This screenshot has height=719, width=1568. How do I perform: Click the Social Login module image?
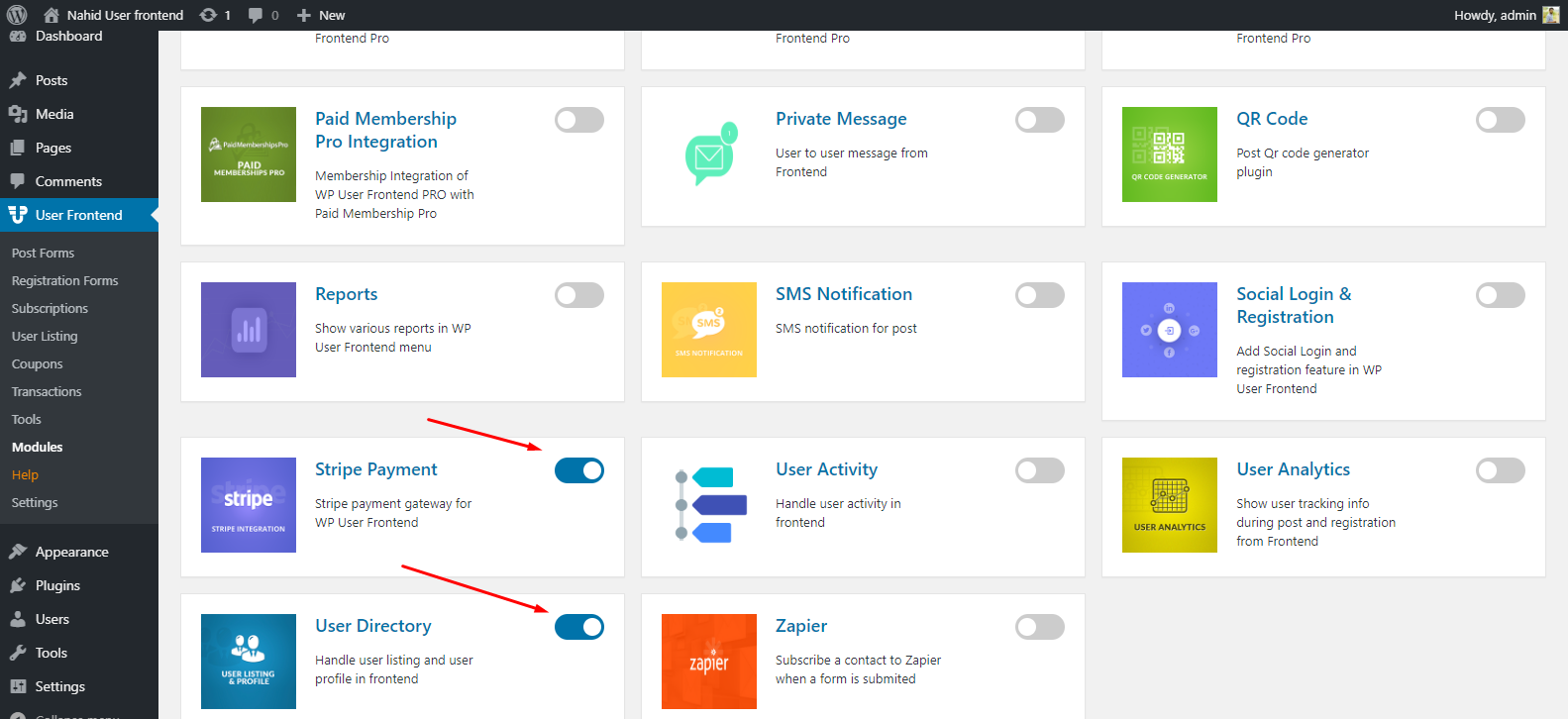[x=1170, y=330]
